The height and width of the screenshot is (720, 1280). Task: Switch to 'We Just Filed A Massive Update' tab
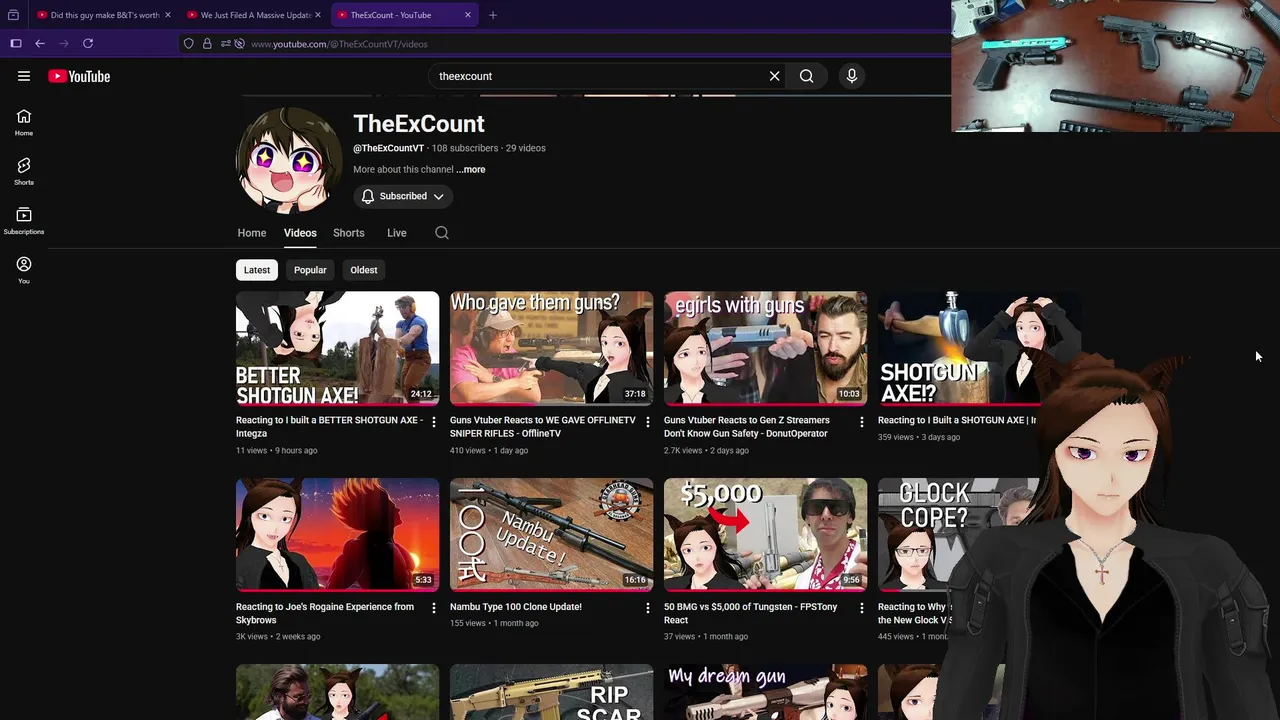click(x=253, y=15)
